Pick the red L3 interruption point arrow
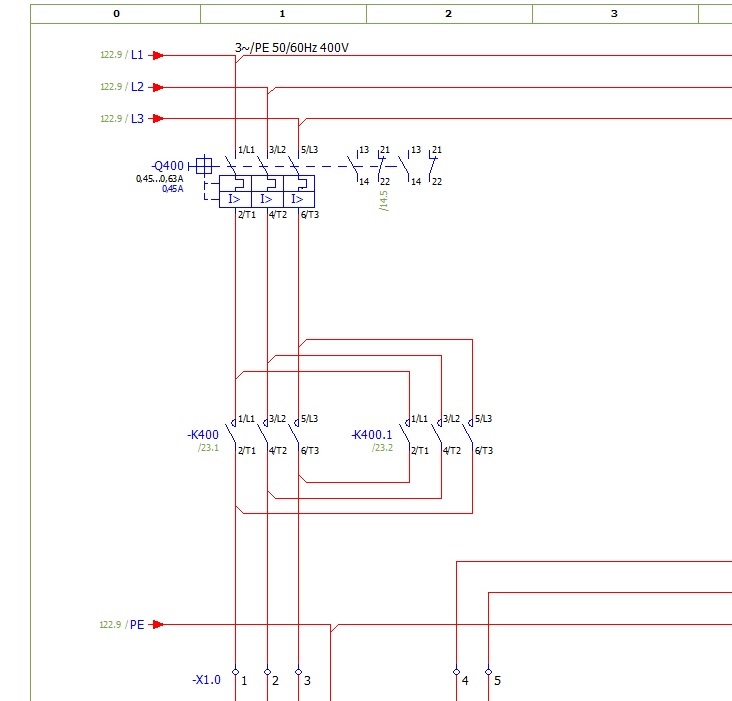 click(x=158, y=119)
